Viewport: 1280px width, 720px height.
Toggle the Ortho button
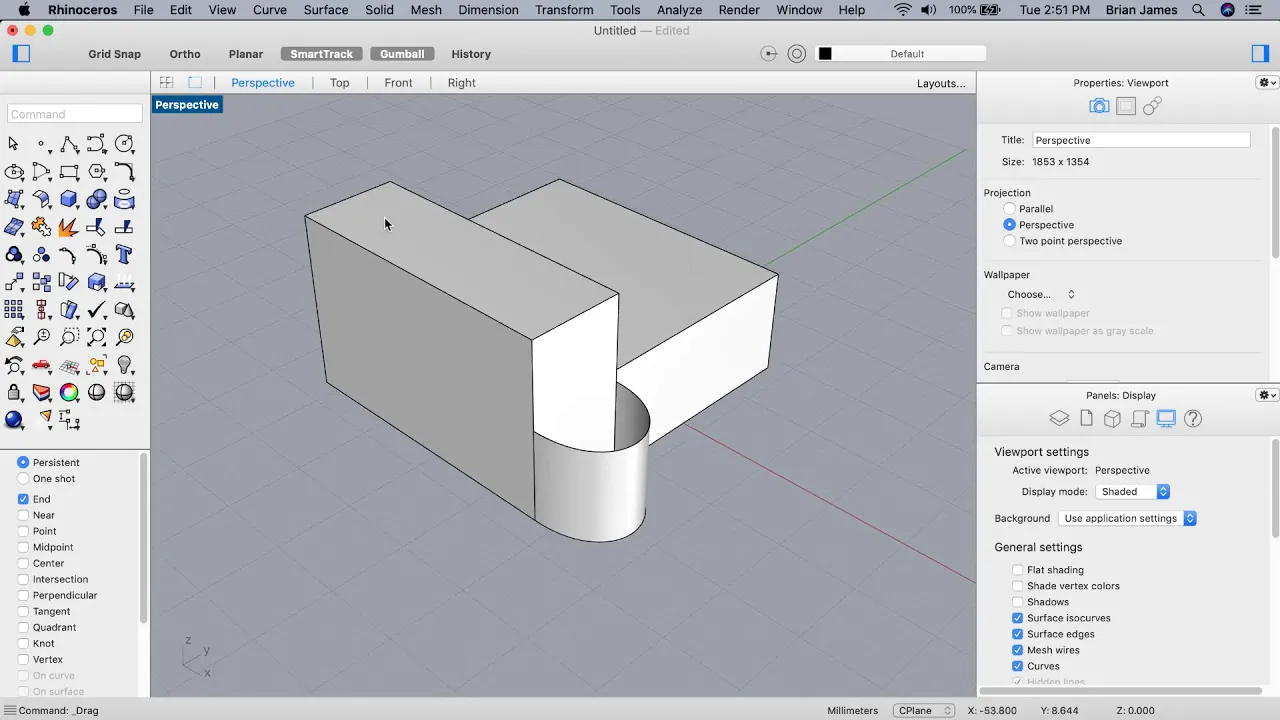click(x=185, y=54)
